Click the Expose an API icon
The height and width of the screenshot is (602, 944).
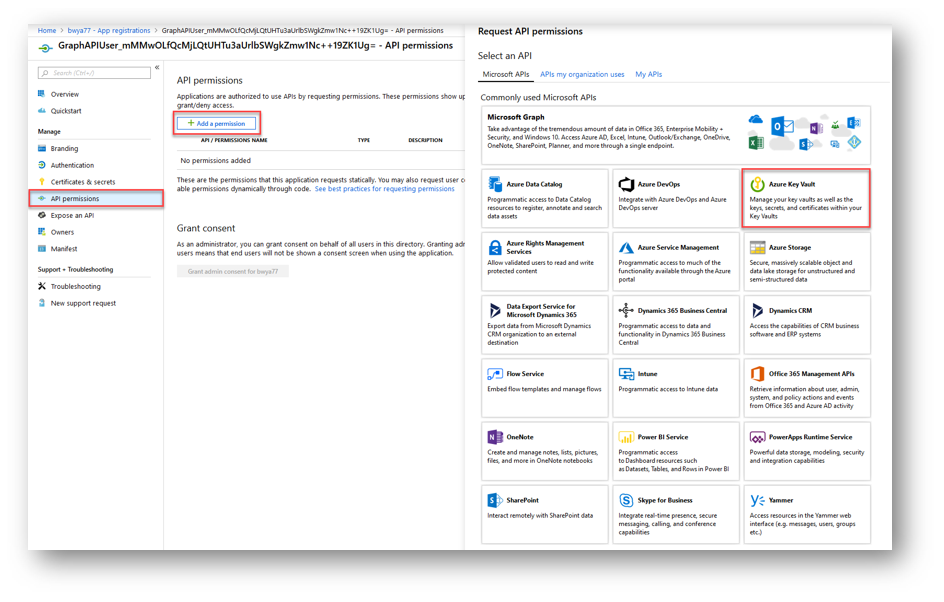click(42, 215)
